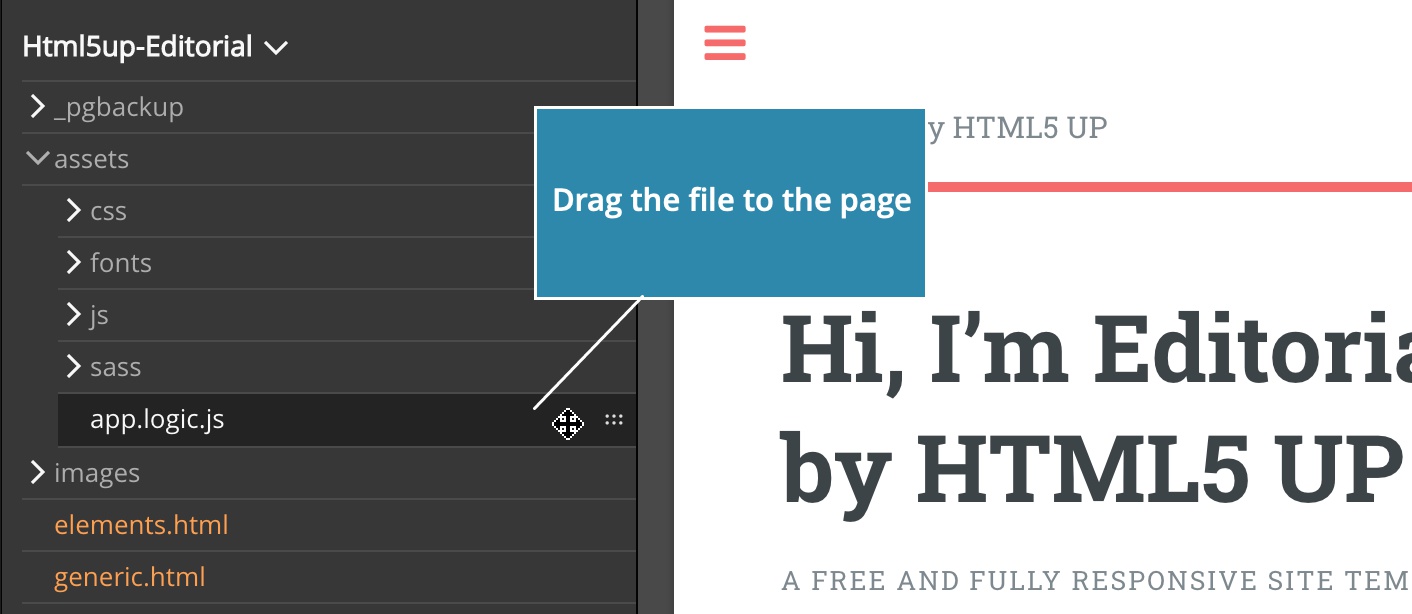Collapse the assets folder chevron

coord(38,158)
